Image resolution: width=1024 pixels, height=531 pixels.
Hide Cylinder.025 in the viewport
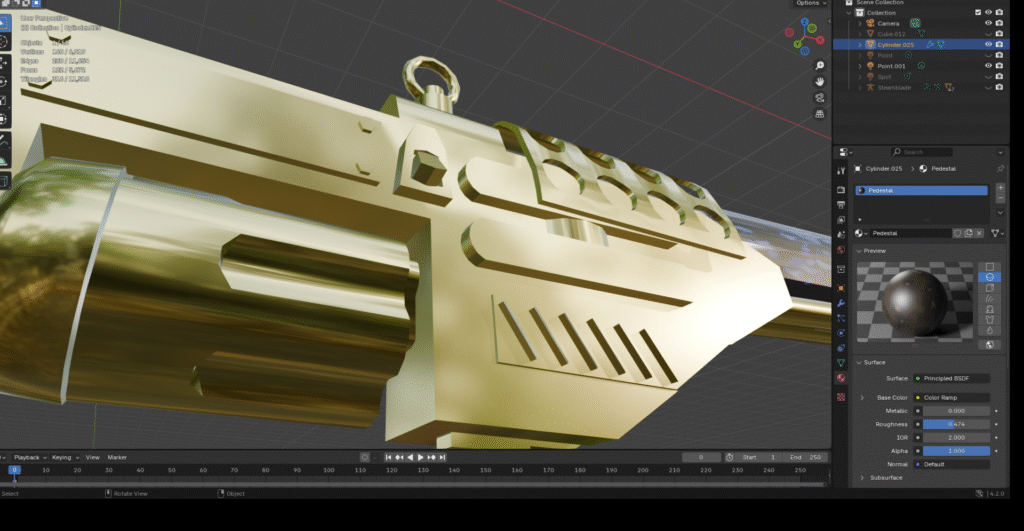point(988,45)
